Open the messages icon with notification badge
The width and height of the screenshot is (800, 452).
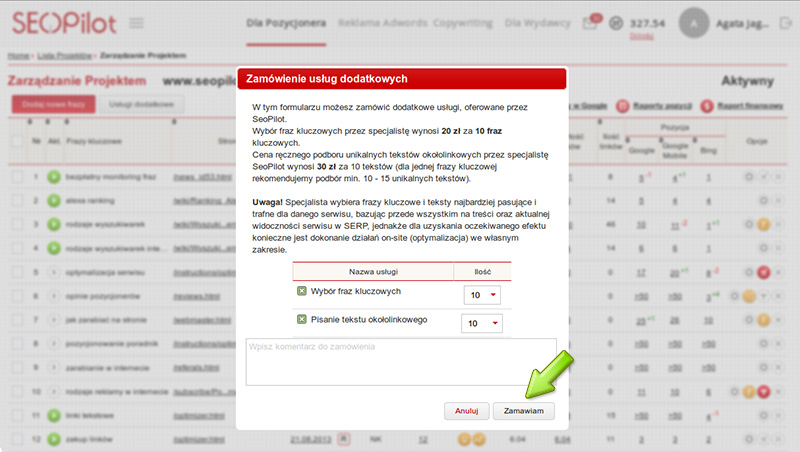[591, 23]
